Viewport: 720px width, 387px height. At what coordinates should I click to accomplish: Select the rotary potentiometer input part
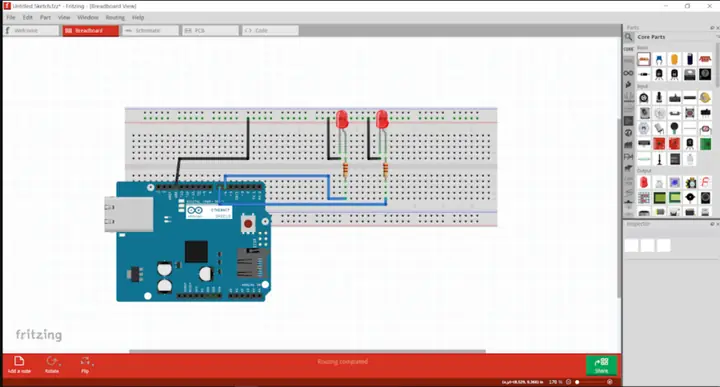(644, 98)
